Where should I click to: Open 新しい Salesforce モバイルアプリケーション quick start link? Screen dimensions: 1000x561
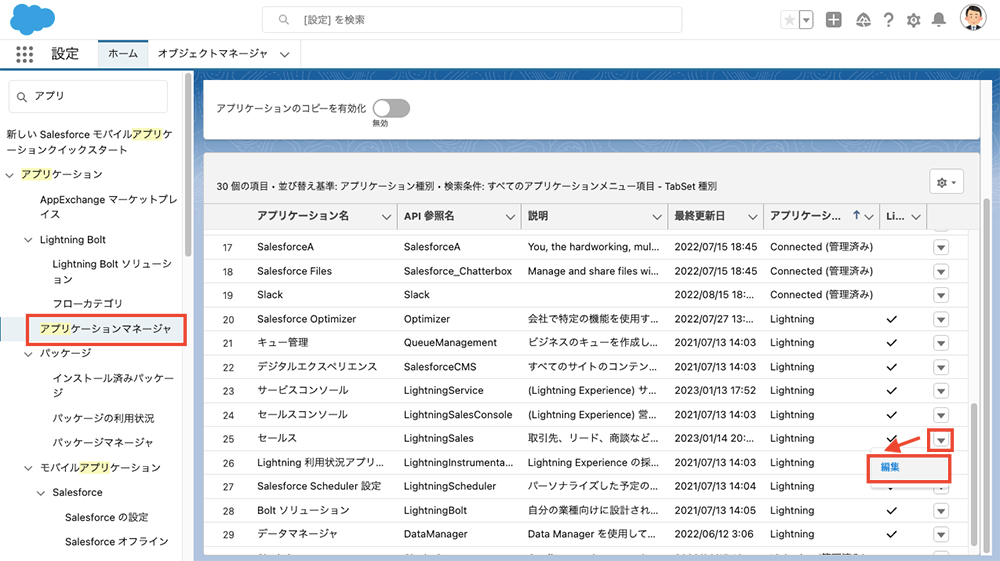(x=89, y=142)
